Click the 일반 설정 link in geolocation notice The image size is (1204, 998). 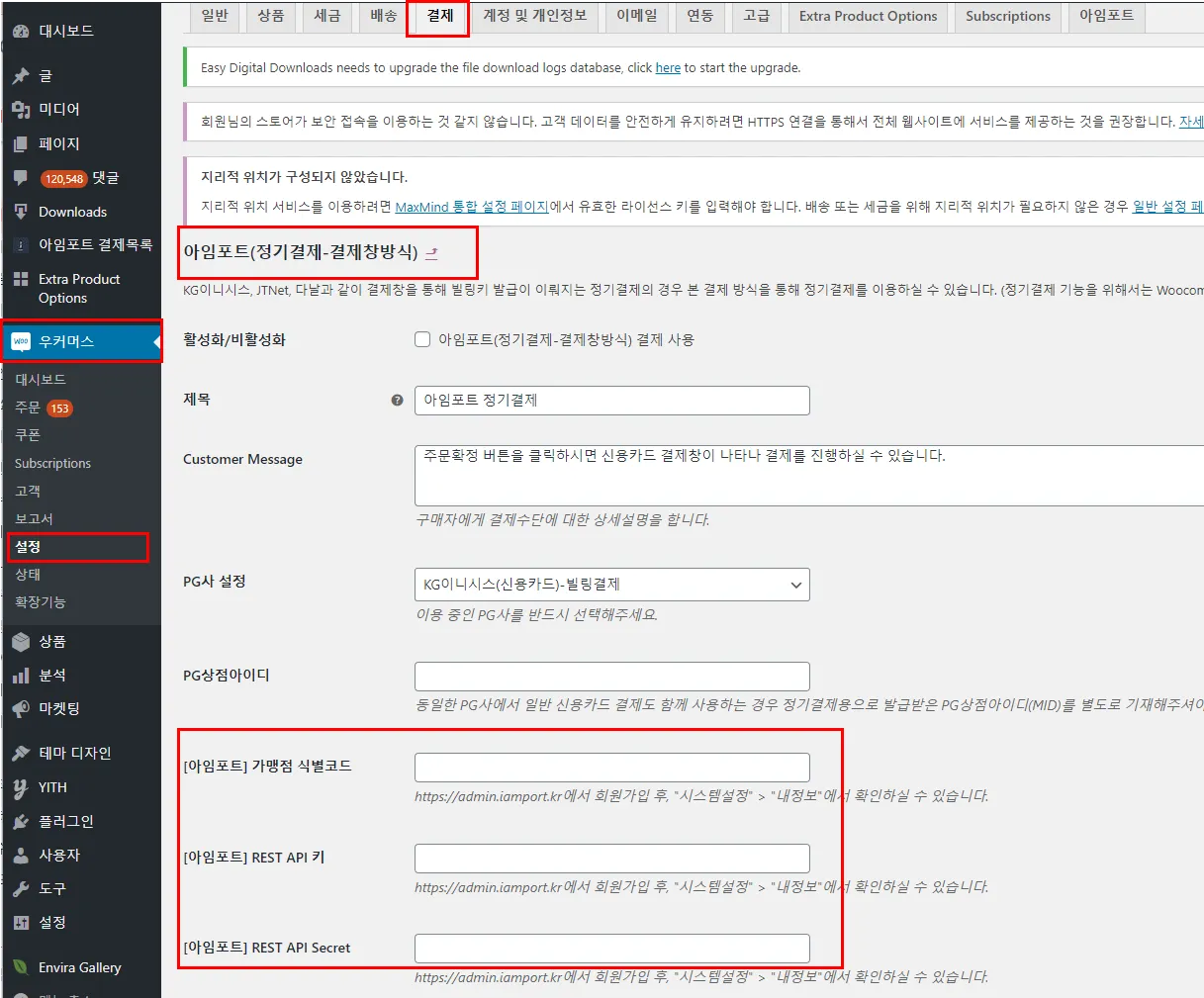pyautogui.click(x=1167, y=207)
